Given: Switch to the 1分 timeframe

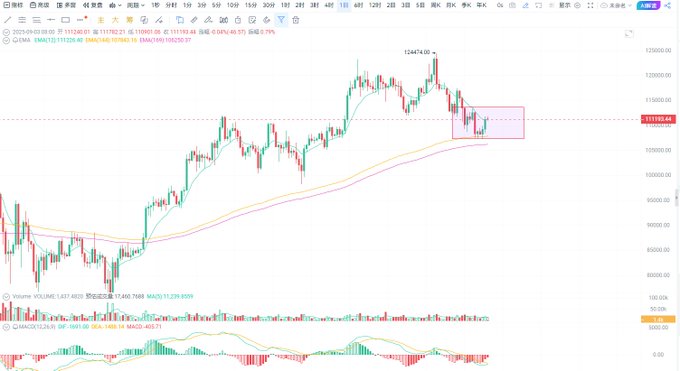Looking at the screenshot, I should (x=187, y=5).
